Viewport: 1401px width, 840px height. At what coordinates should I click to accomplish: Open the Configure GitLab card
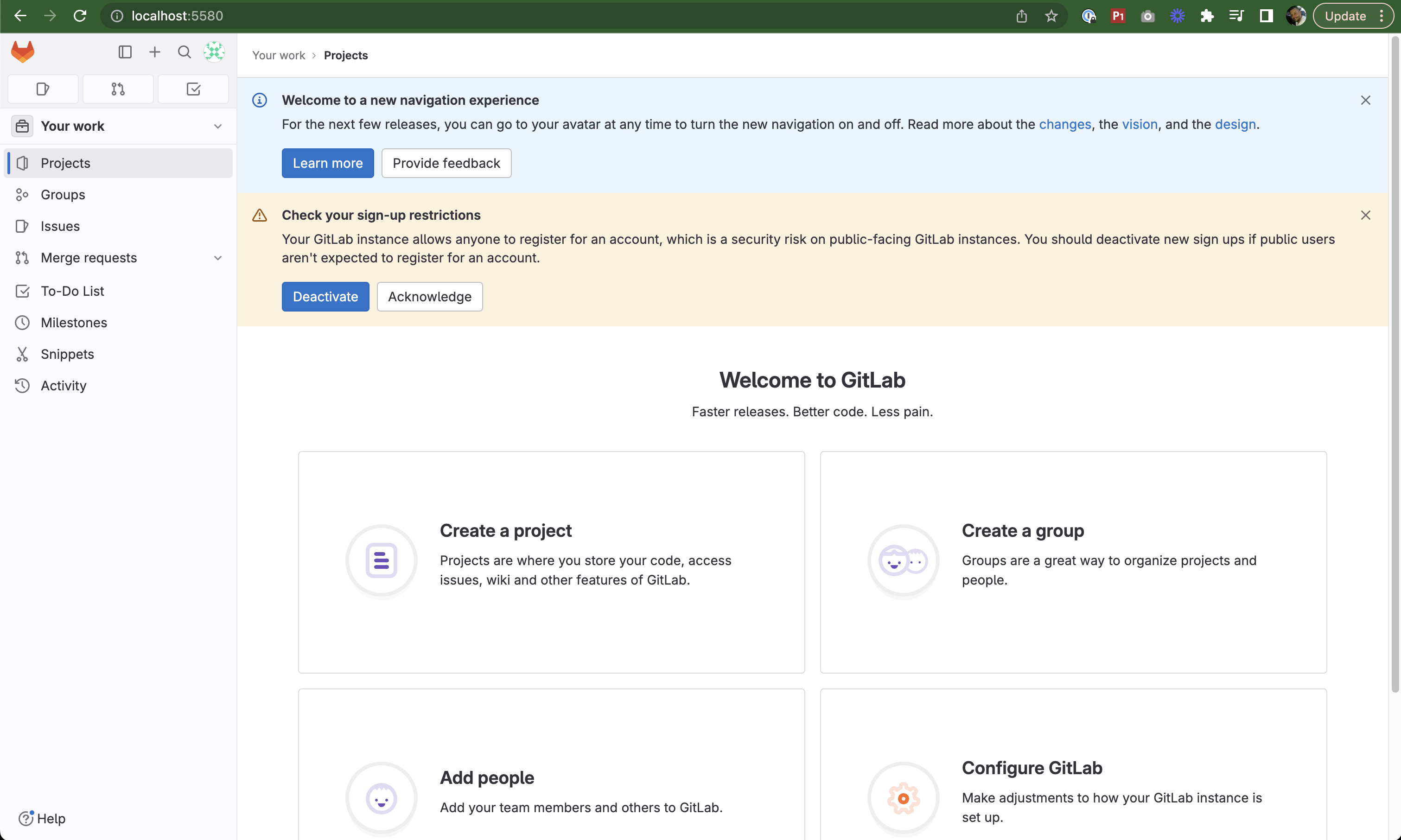(1073, 764)
